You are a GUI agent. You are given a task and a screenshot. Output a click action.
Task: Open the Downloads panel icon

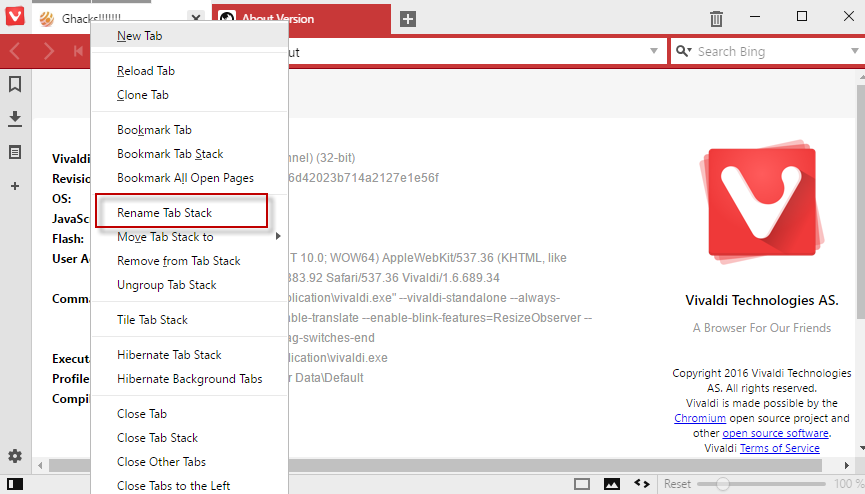point(15,119)
